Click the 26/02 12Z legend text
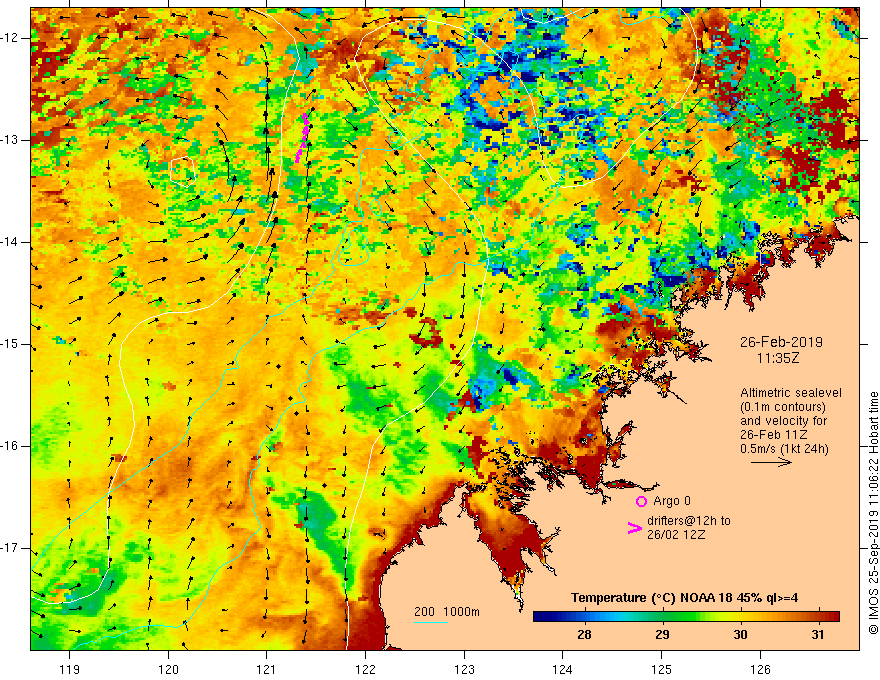 (x=676, y=535)
